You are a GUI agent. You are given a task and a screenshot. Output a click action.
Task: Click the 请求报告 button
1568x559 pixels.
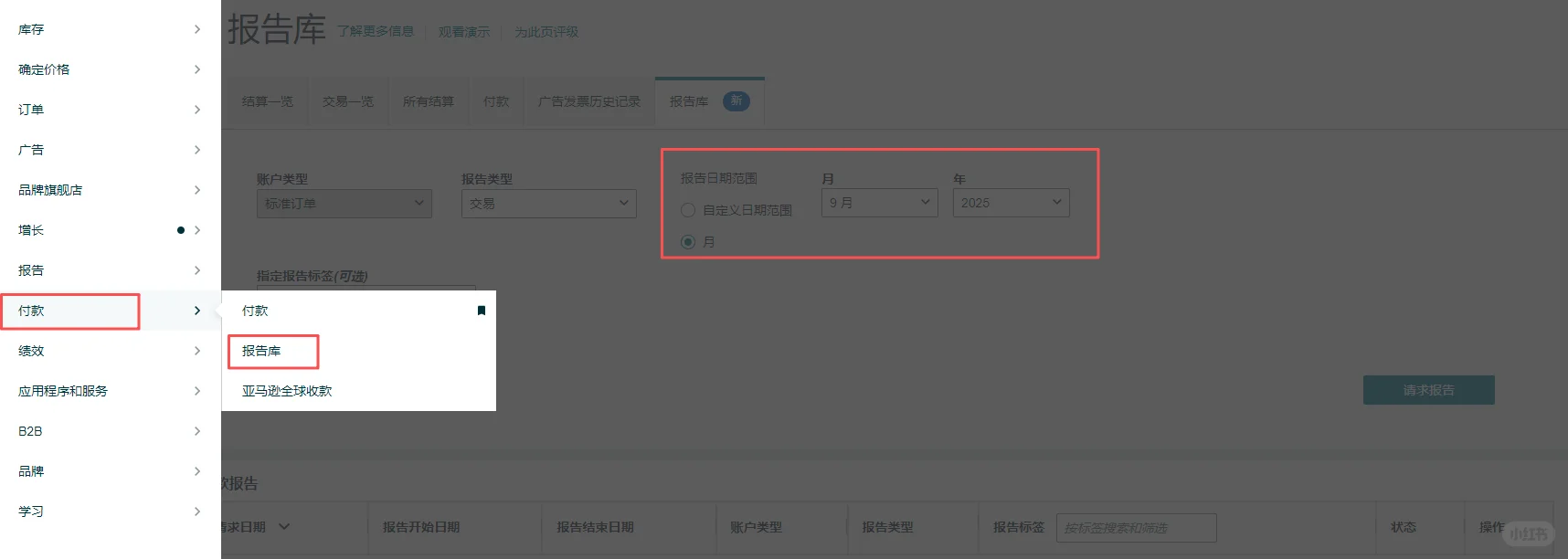coord(1429,390)
